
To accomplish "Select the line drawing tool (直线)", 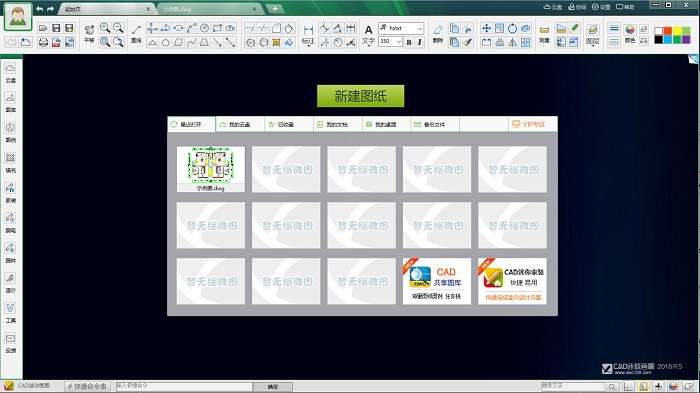I will [x=136, y=33].
